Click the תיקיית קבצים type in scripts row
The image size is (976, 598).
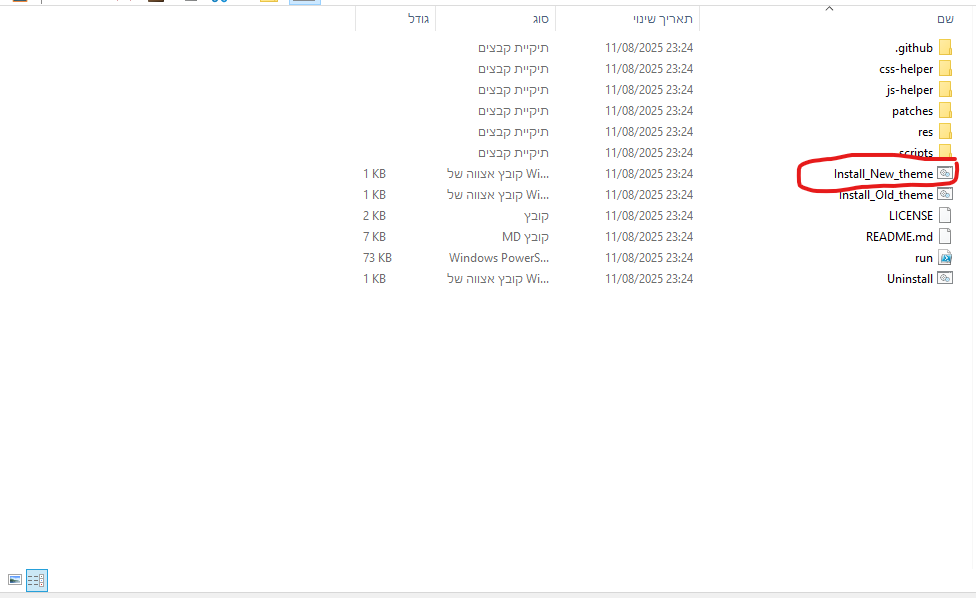pyautogui.click(x=514, y=152)
